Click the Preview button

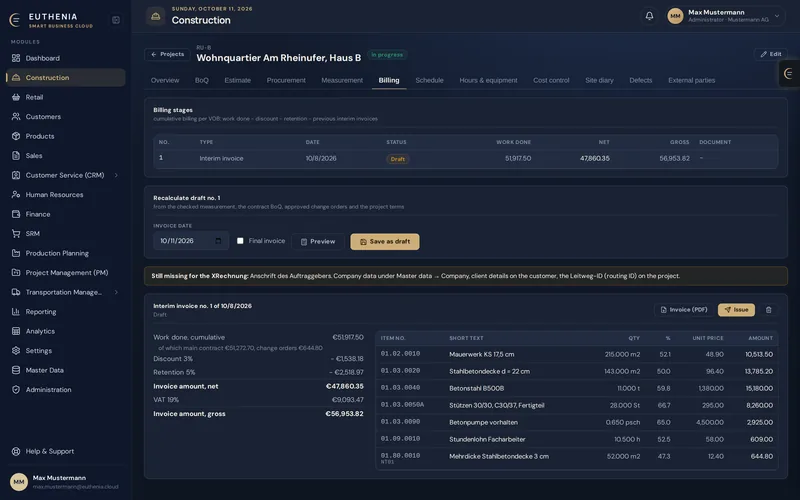318,241
